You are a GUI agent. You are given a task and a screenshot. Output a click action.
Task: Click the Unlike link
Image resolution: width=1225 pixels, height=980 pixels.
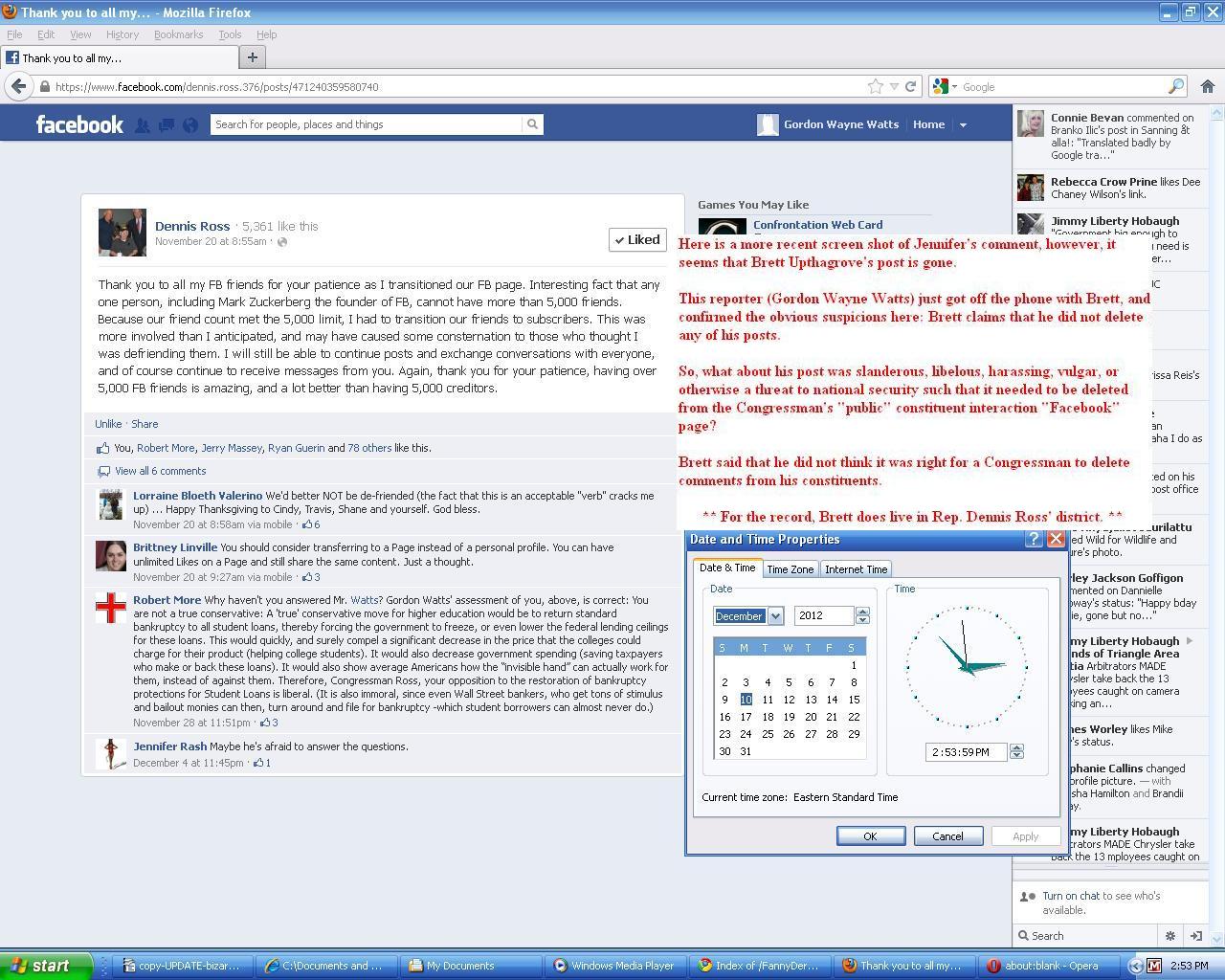point(108,424)
